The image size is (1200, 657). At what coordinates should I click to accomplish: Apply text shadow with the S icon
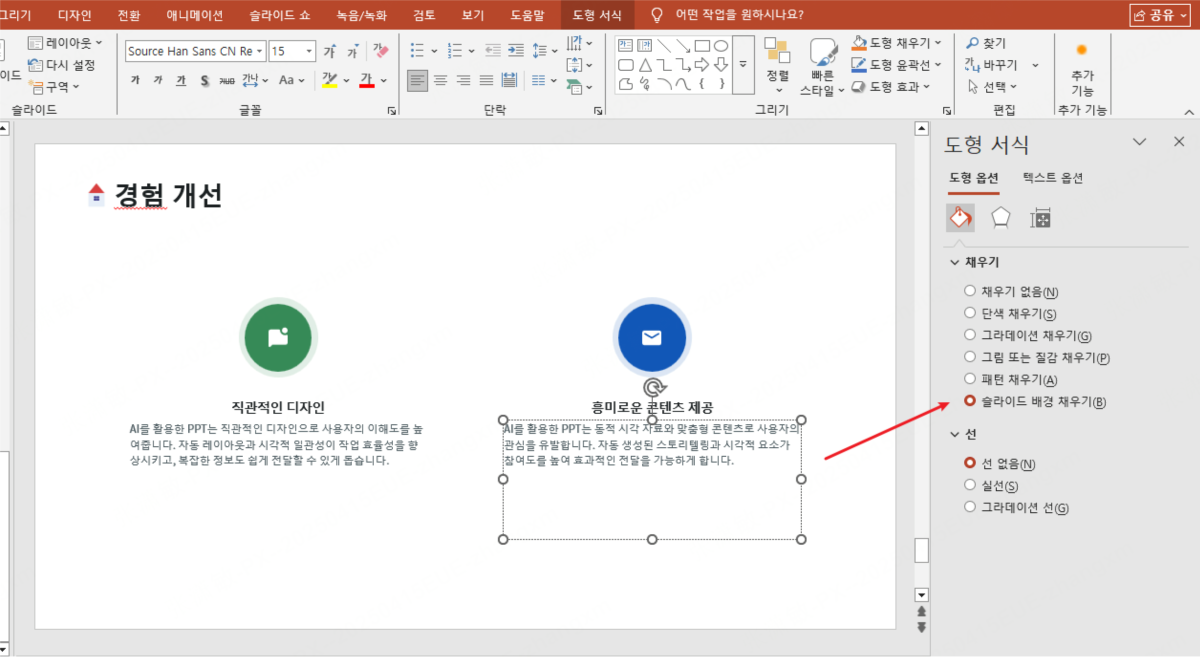click(x=204, y=80)
